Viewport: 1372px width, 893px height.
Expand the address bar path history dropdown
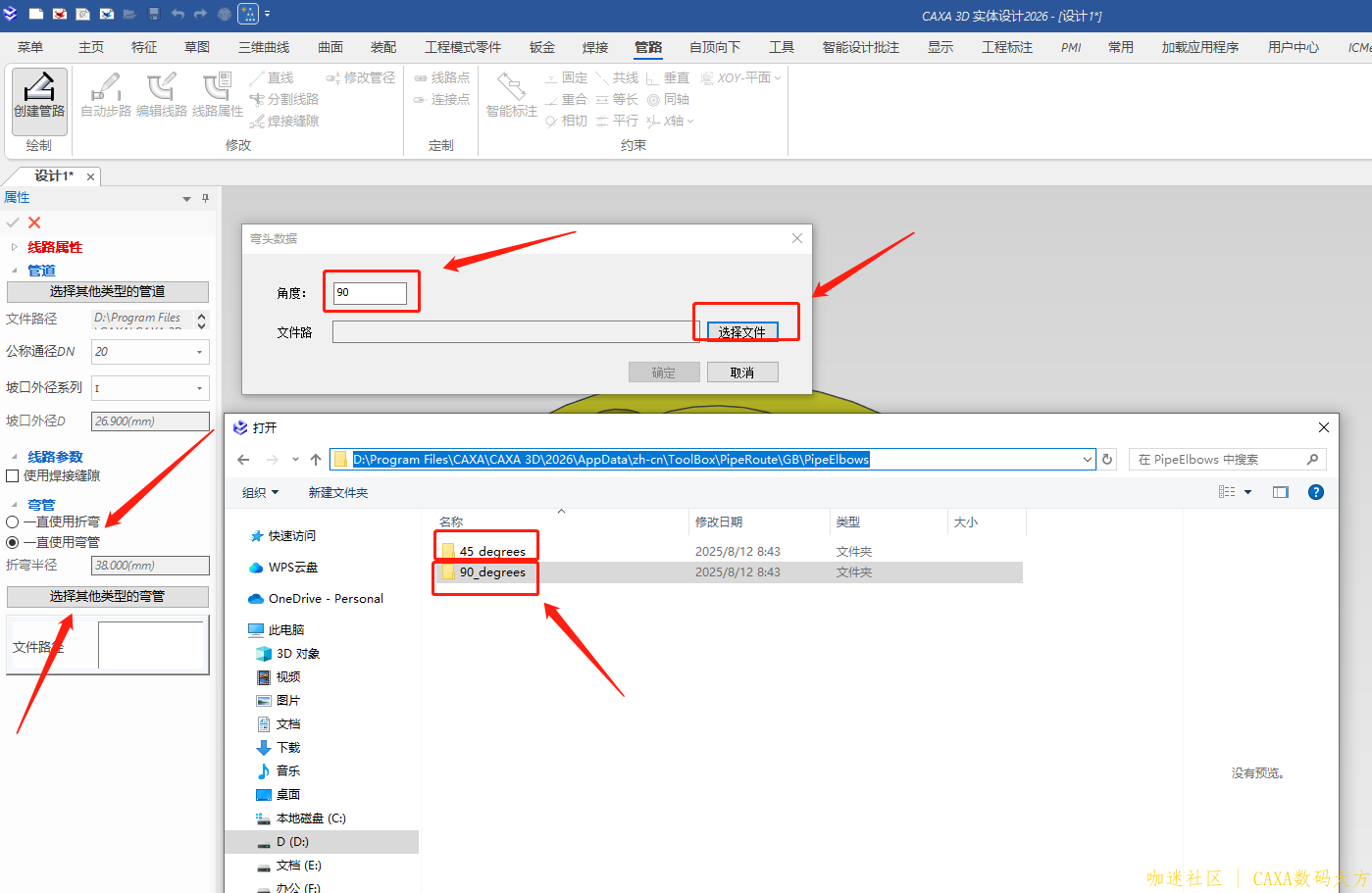pyautogui.click(x=1087, y=459)
